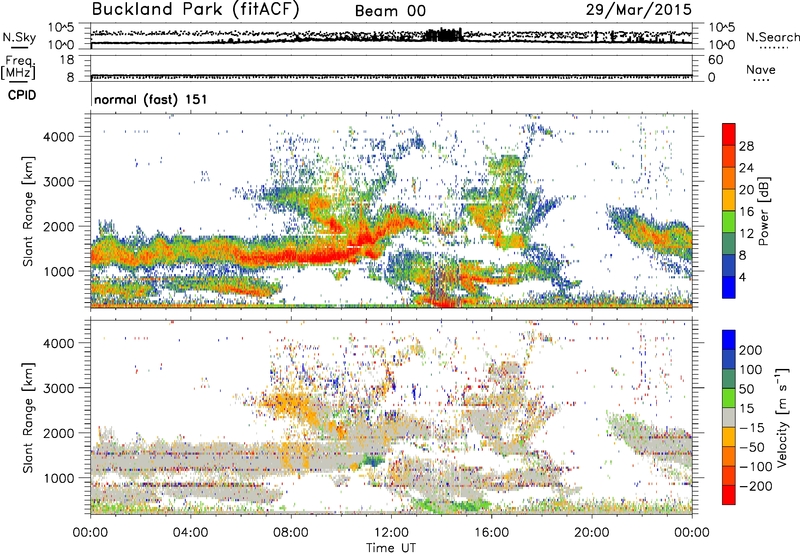This screenshot has width=800, height=554.
Task: Click the "04:00" time tick label
Action: [x=190, y=533]
